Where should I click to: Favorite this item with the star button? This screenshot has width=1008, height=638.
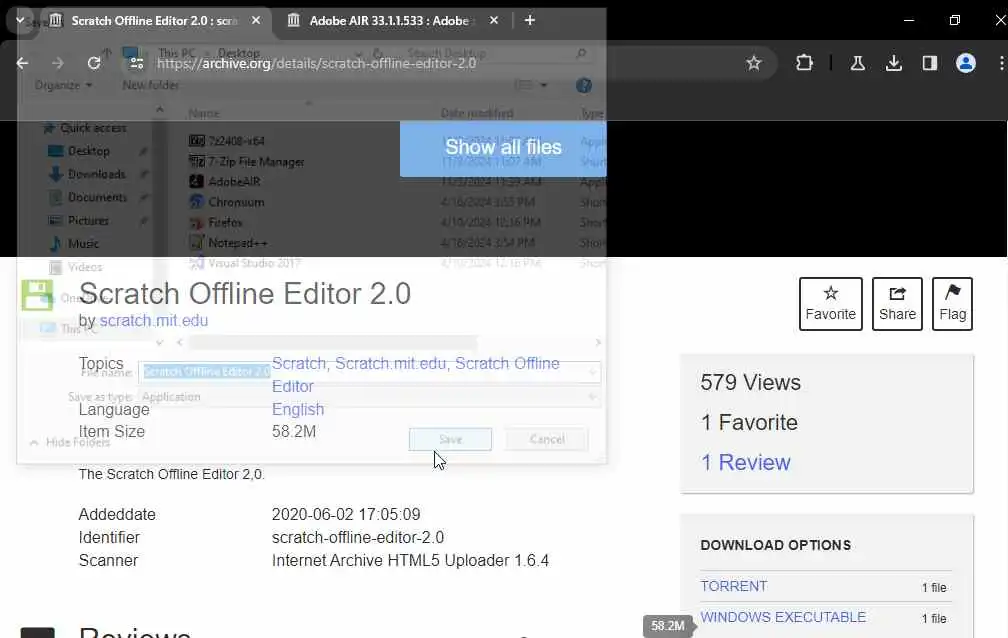coord(831,304)
